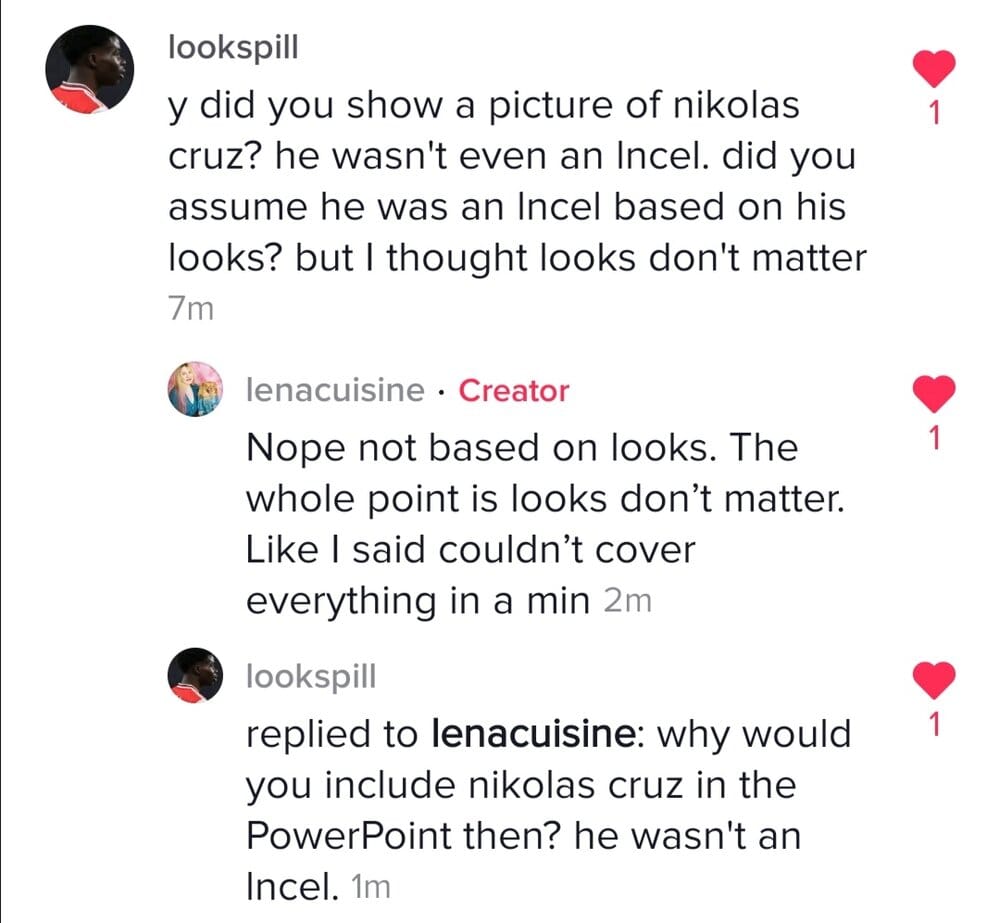This screenshot has width=1000, height=923.
Task: Open the lenacuisine username above the reply
Action: pyautogui.click(x=335, y=390)
